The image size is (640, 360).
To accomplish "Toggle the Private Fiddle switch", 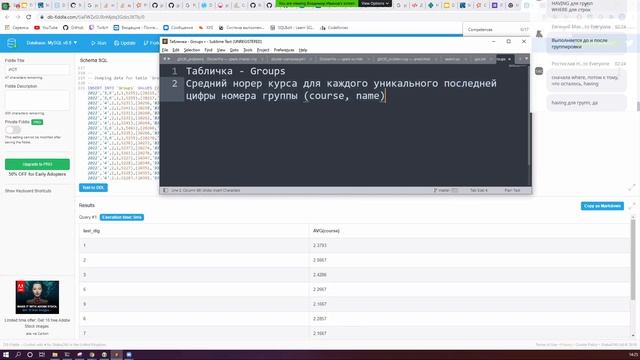I will tap(13, 130).
